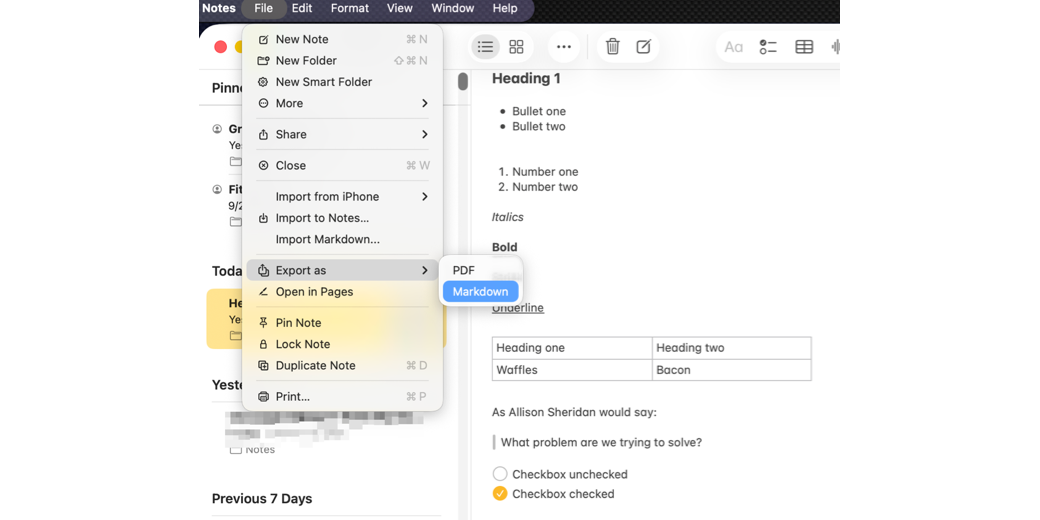Select Import Markdown…
This screenshot has height=520, width=1040.
pyautogui.click(x=342, y=239)
